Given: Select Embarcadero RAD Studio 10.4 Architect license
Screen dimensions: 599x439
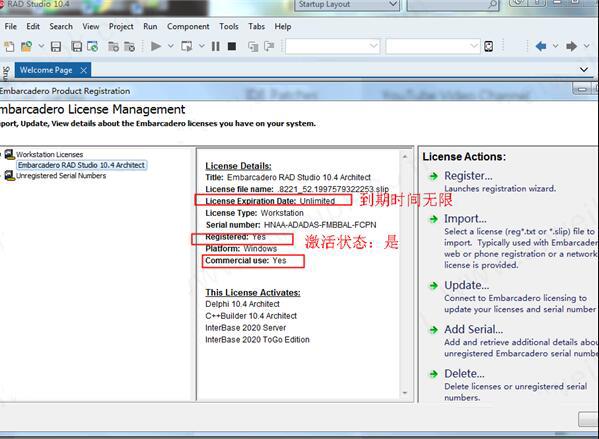Looking at the screenshot, I should pos(81,165).
